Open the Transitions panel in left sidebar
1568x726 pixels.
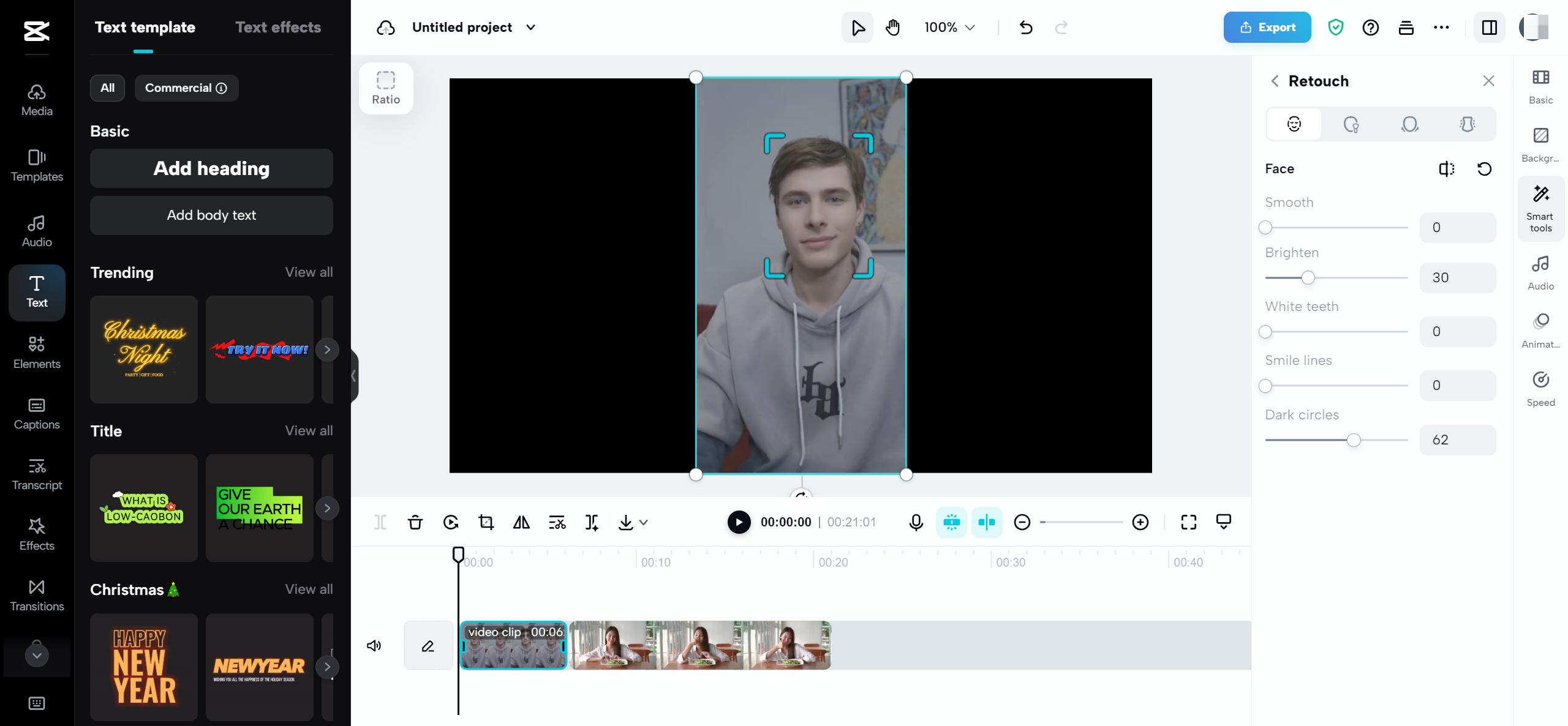tap(37, 595)
